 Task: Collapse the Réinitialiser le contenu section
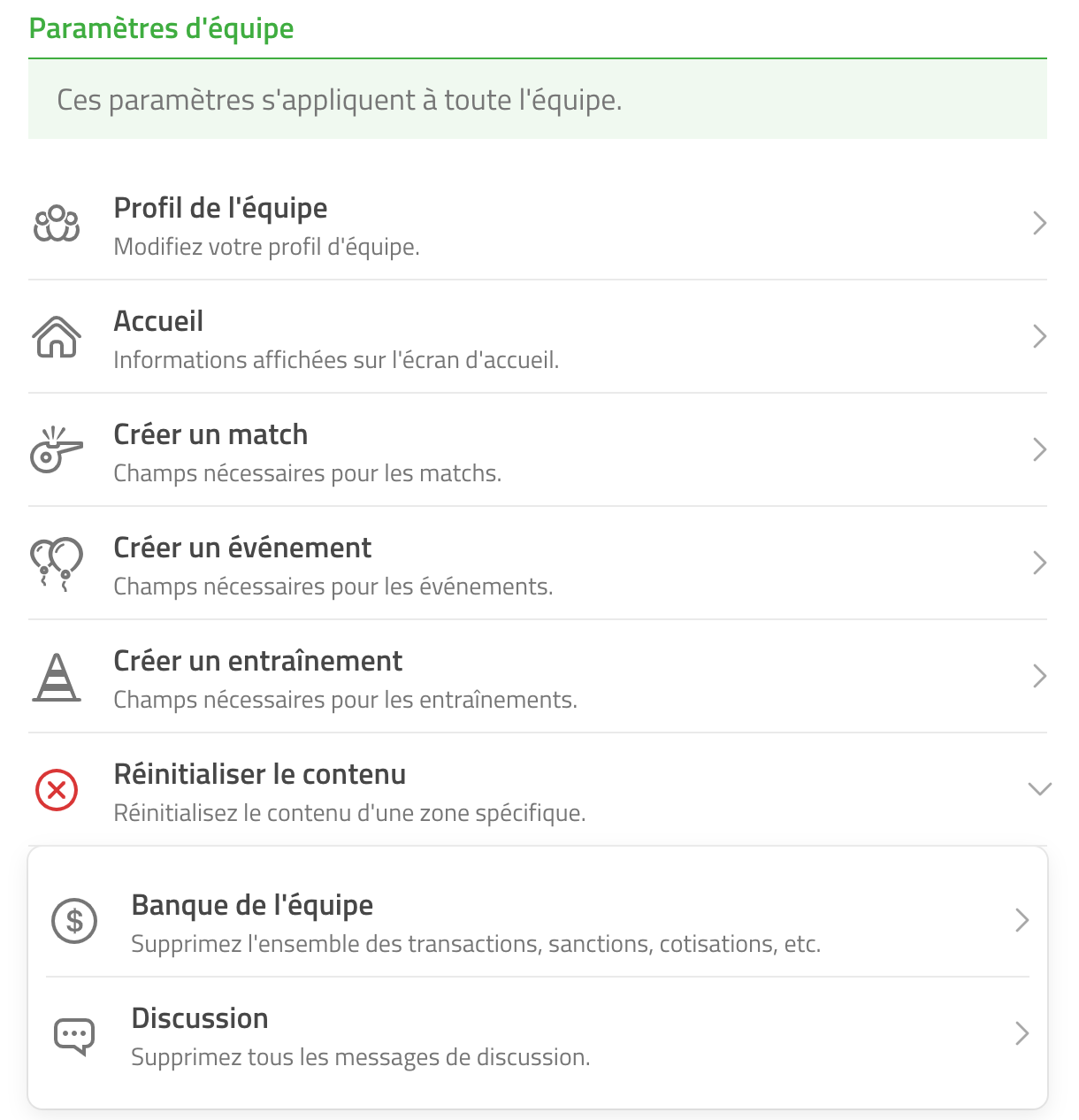pyautogui.click(x=1040, y=788)
